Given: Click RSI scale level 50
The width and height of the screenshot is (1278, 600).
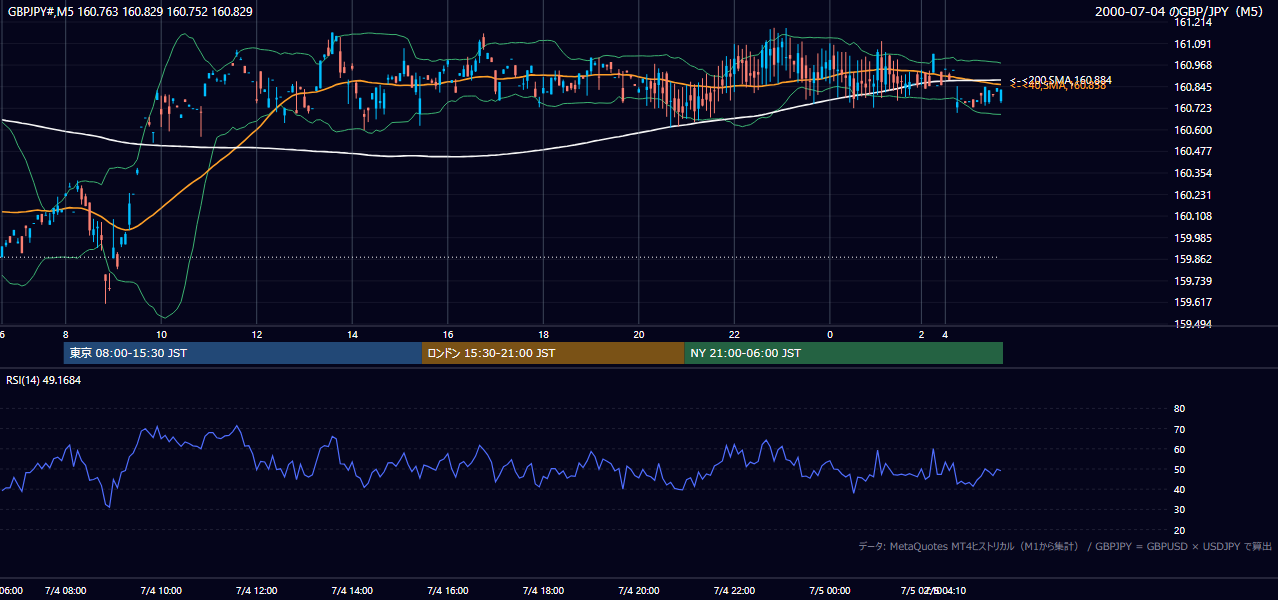Looking at the screenshot, I should [x=1179, y=469].
